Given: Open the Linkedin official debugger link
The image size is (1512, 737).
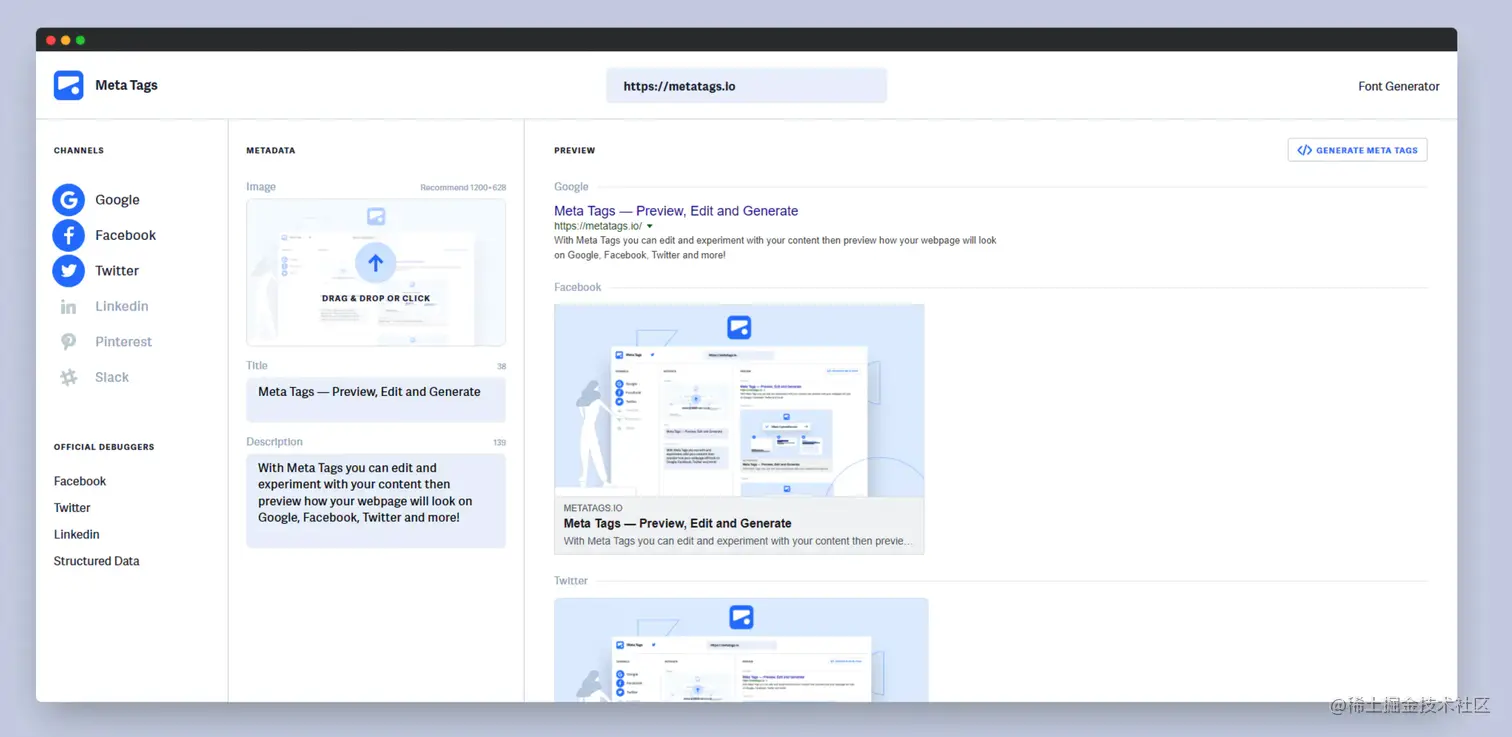Looking at the screenshot, I should point(77,534).
